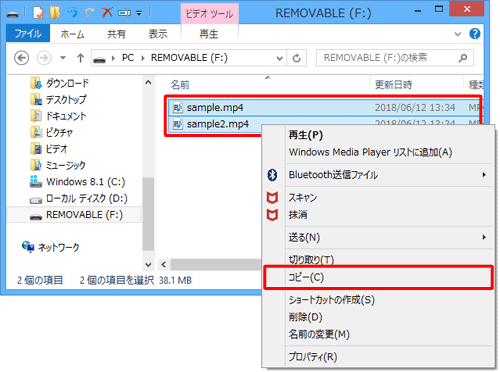This screenshot has width=500, height=372.
Task: Click the navigation pane scroll down arrow
Action: [x=148, y=265]
